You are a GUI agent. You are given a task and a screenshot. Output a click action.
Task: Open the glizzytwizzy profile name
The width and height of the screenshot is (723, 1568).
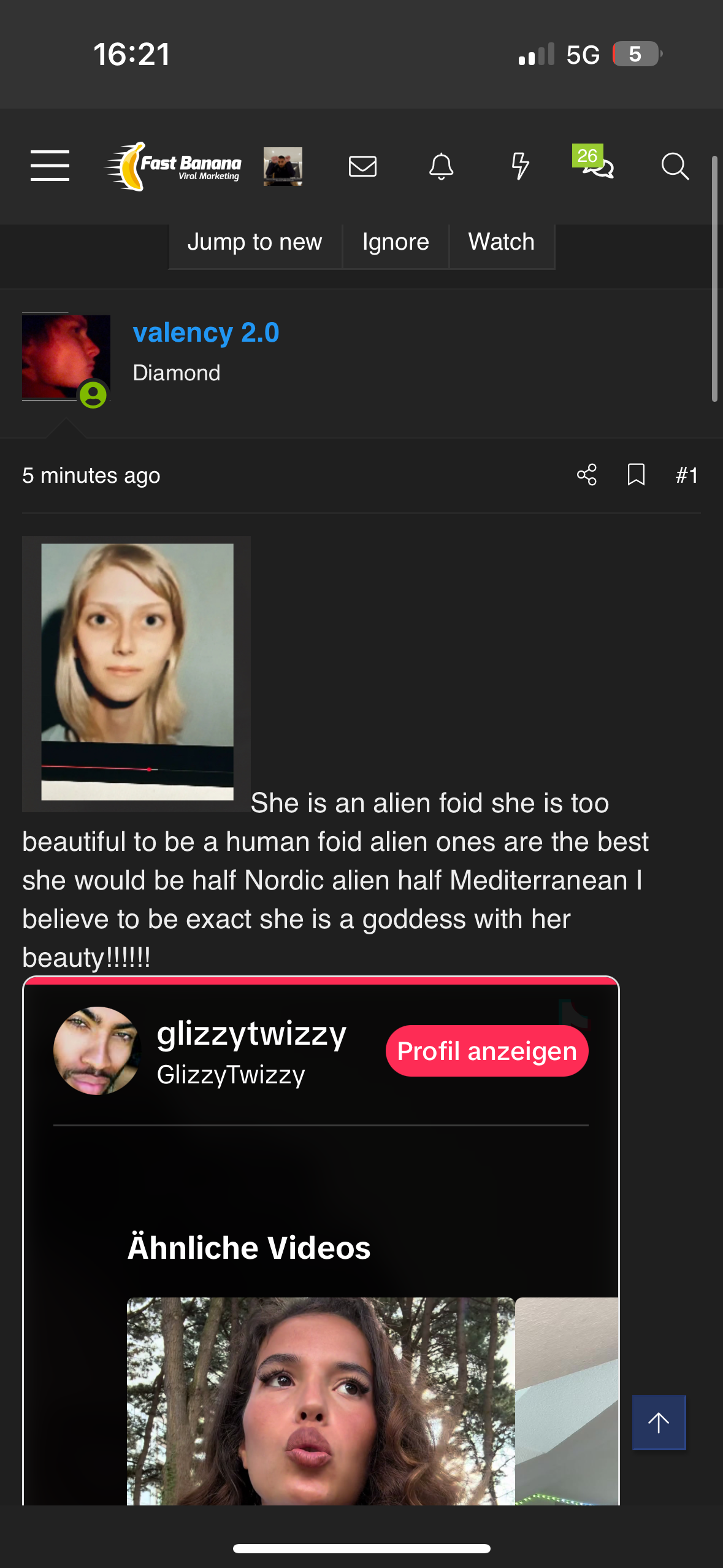tap(251, 1033)
